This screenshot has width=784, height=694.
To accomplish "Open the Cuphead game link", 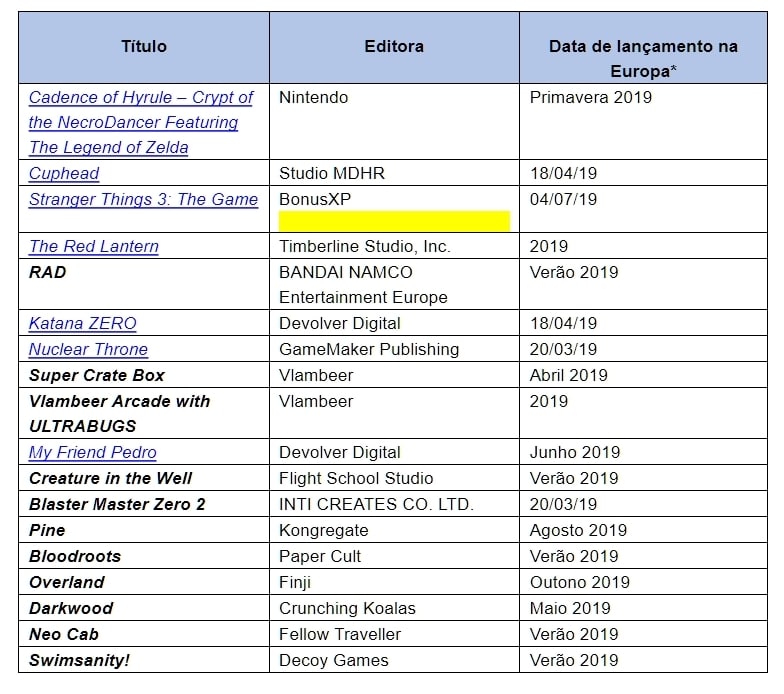I will pyautogui.click(x=64, y=173).
